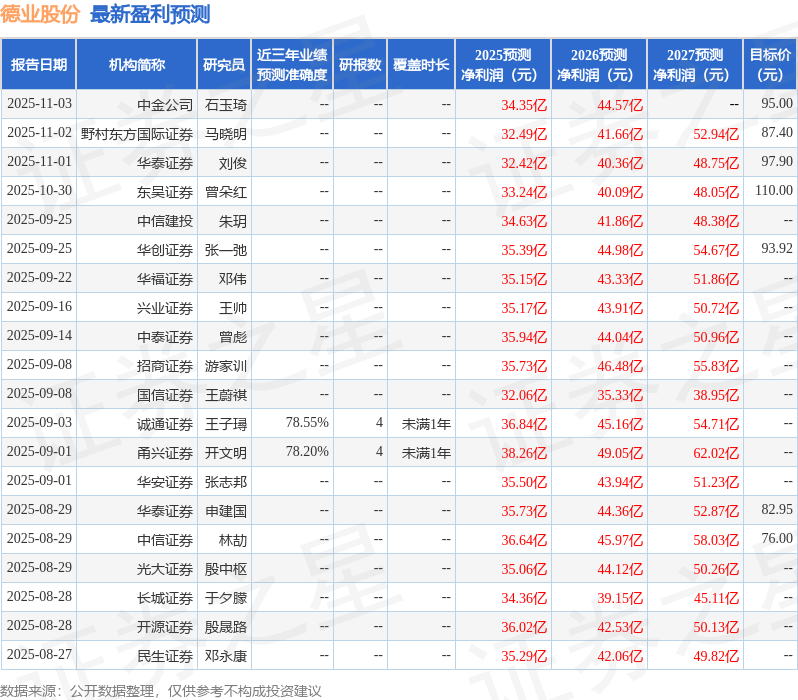The width and height of the screenshot is (798, 700).
Task: Select institution 野村东方国际证券
Action: click(137, 134)
